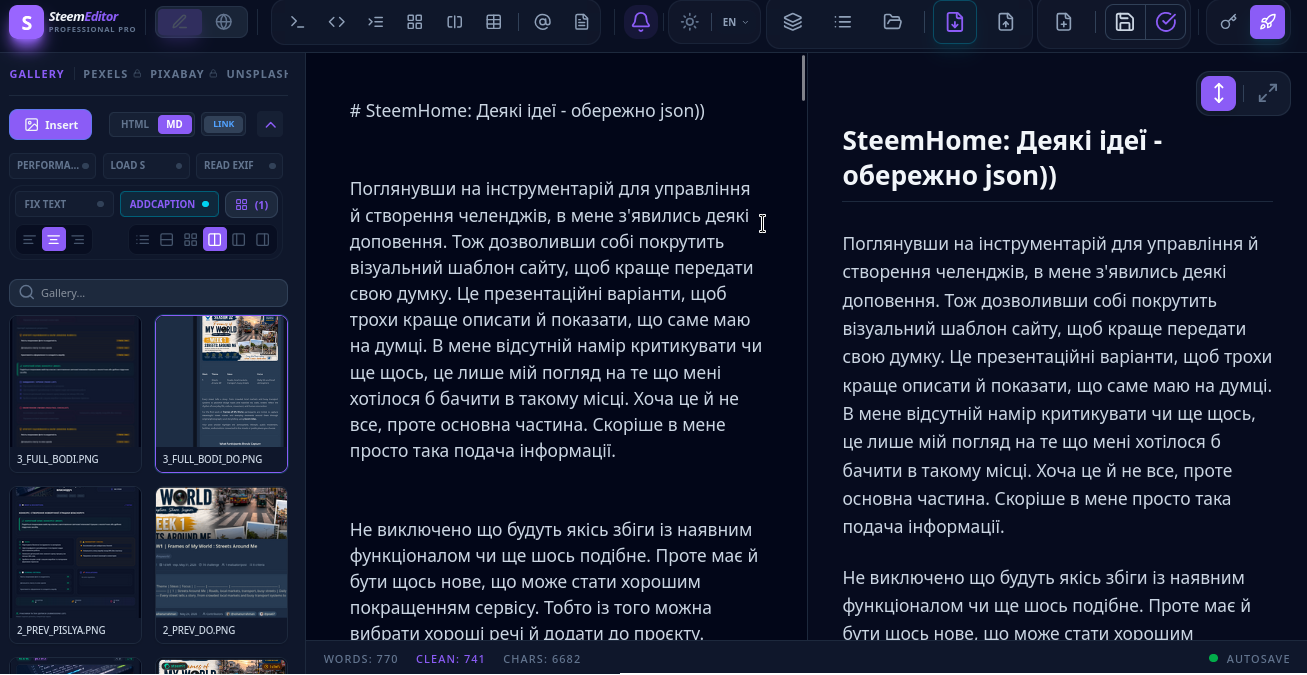Click the layers stack icon

coord(793,22)
